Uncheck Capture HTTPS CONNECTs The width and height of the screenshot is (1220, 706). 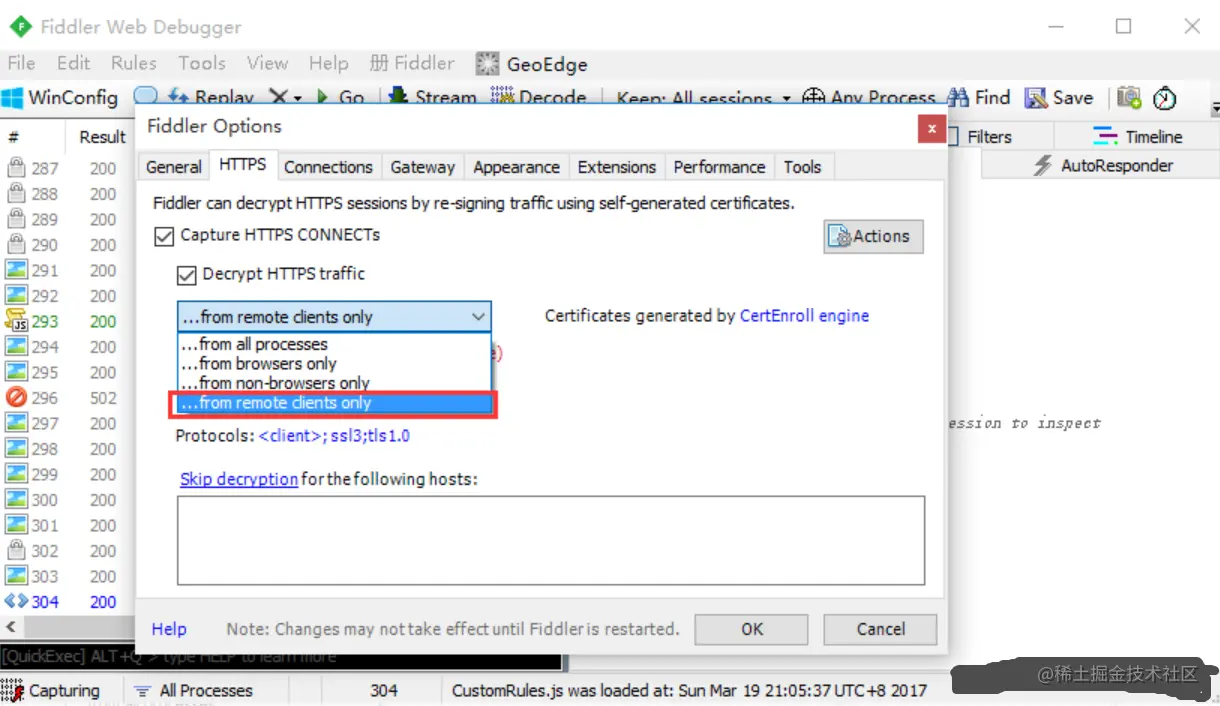click(x=164, y=236)
